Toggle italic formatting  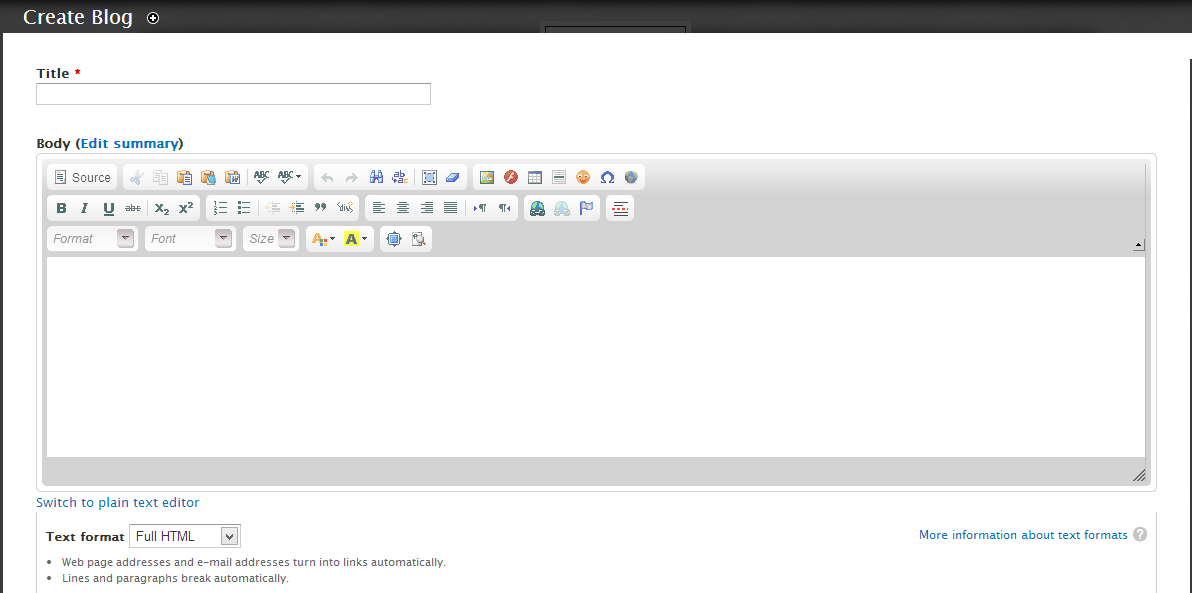[84, 209]
